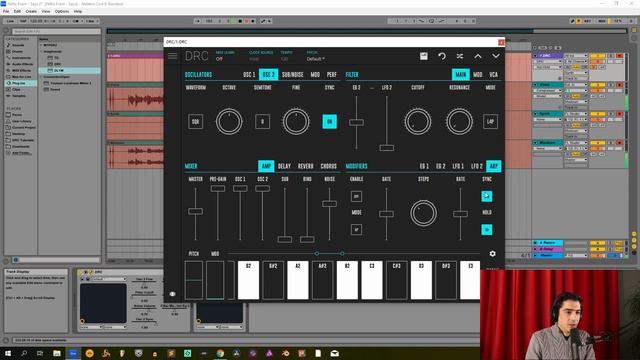This screenshot has height=360, width=640.
Task: Click the eye icon in DRC sidebar
Action: tap(173, 294)
